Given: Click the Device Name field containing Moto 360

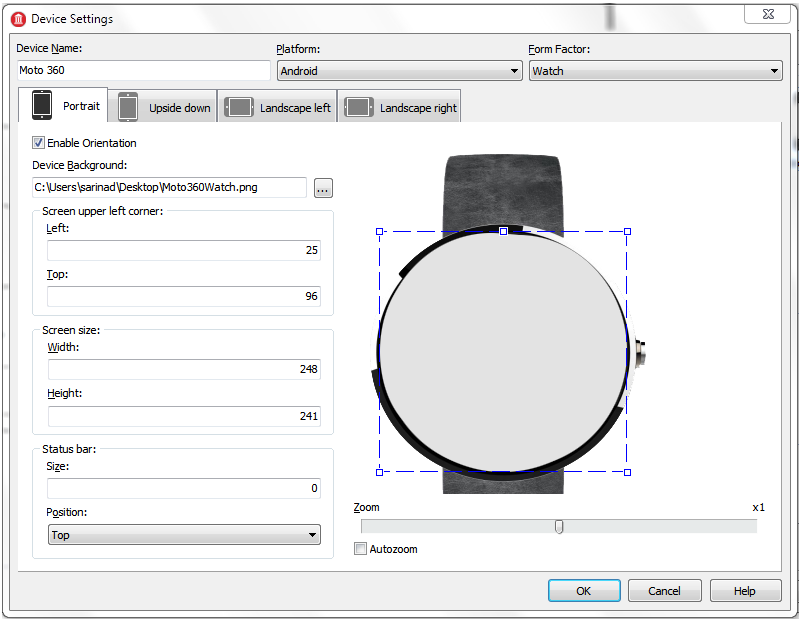Looking at the screenshot, I should pyautogui.click(x=144, y=71).
